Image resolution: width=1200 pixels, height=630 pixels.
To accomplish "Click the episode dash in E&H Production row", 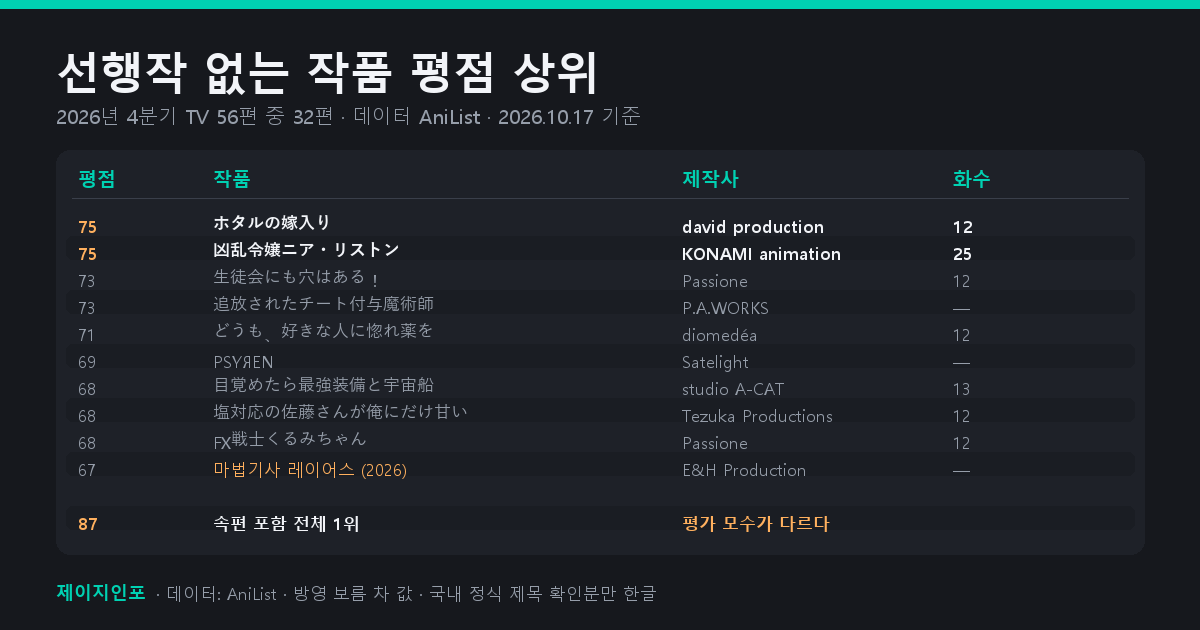I will [x=962, y=470].
